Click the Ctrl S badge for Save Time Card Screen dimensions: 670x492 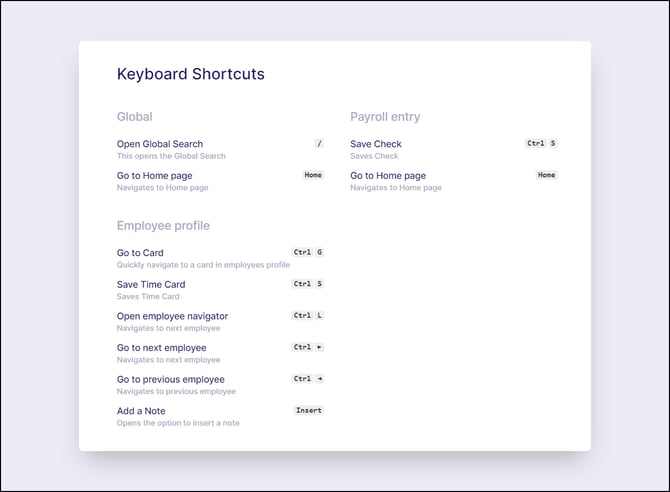pos(308,284)
